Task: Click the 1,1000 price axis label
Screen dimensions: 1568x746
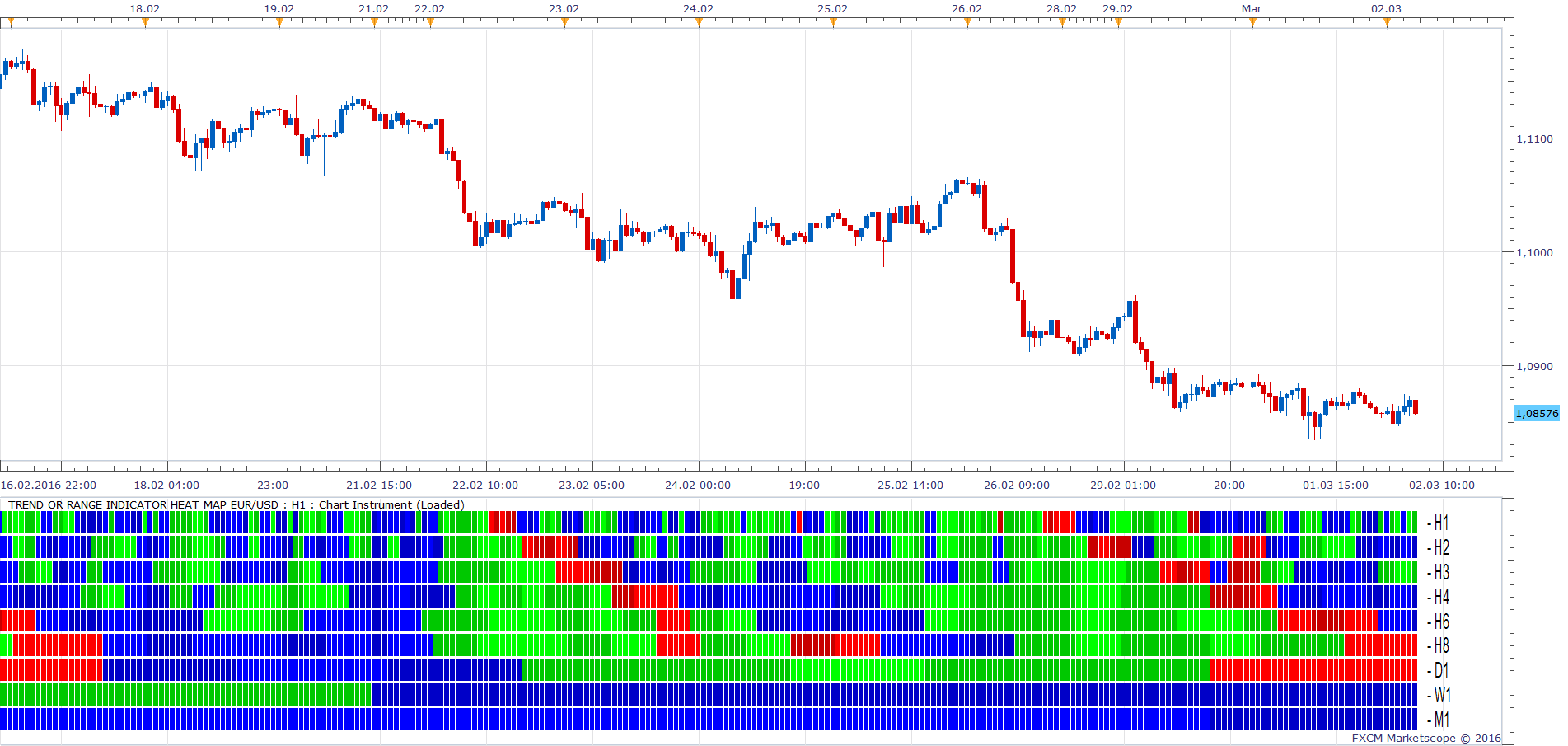Action: [1535, 252]
